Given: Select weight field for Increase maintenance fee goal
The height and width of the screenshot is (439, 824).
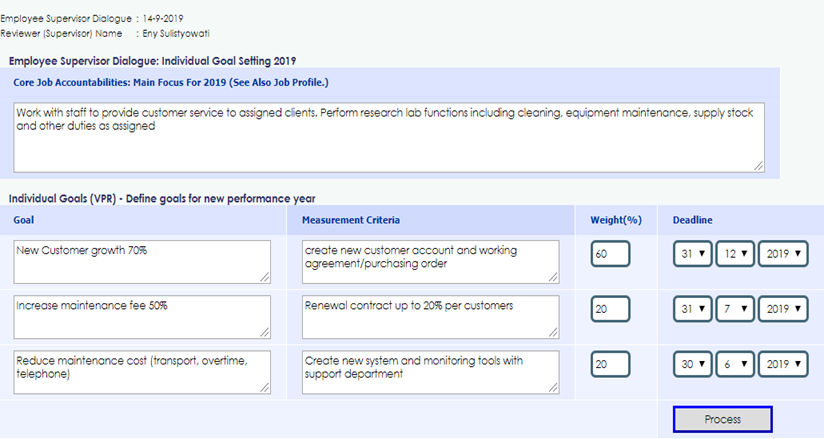Looking at the screenshot, I should [610, 310].
